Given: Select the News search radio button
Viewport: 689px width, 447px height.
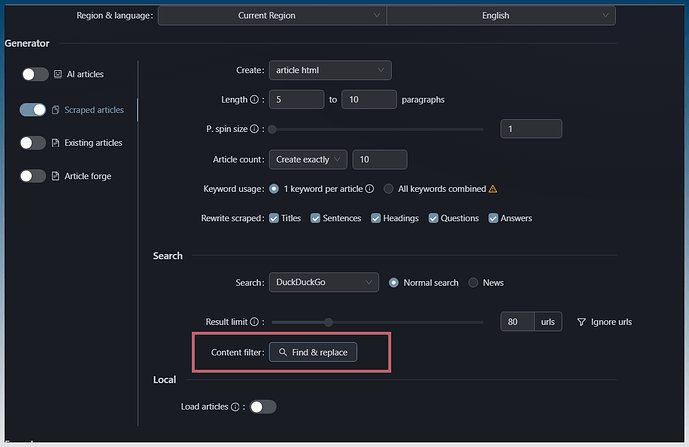Looking at the screenshot, I should [474, 283].
